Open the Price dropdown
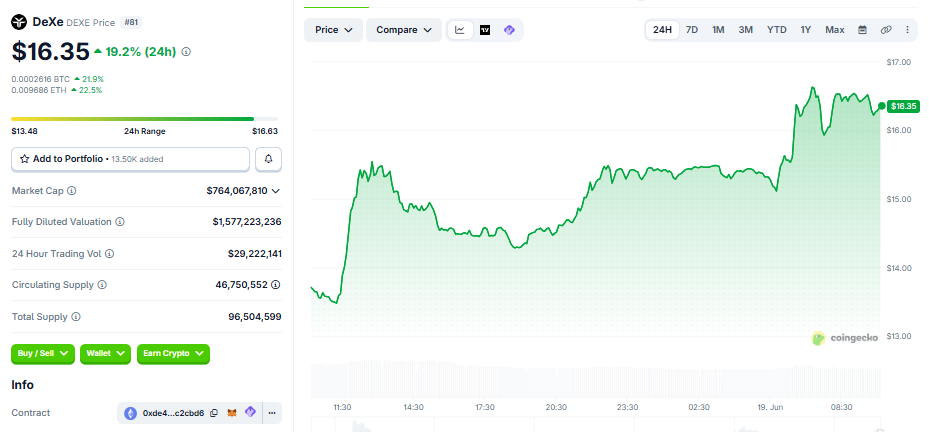The image size is (929, 432). point(334,30)
